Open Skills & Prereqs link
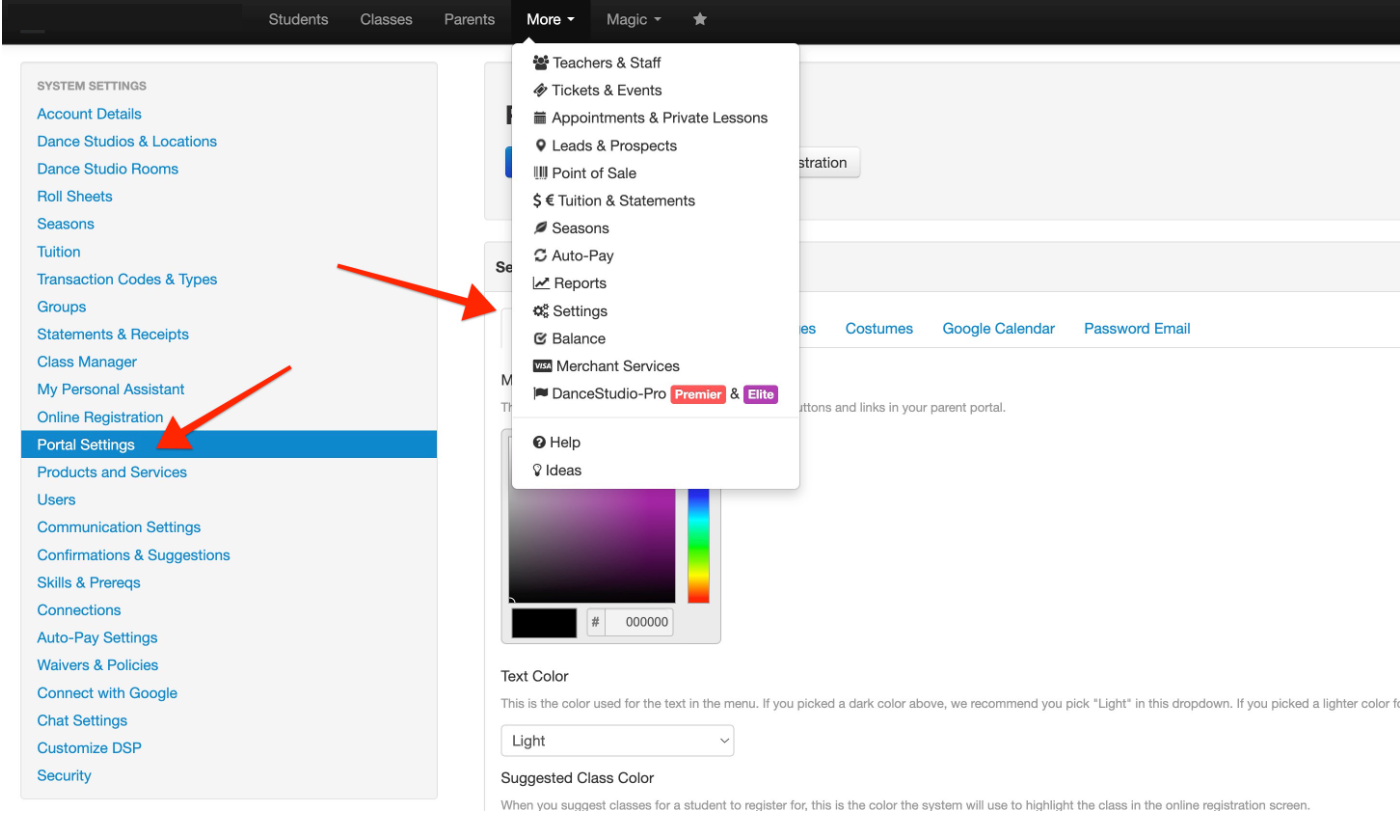The image size is (1400, 816). 89,582
